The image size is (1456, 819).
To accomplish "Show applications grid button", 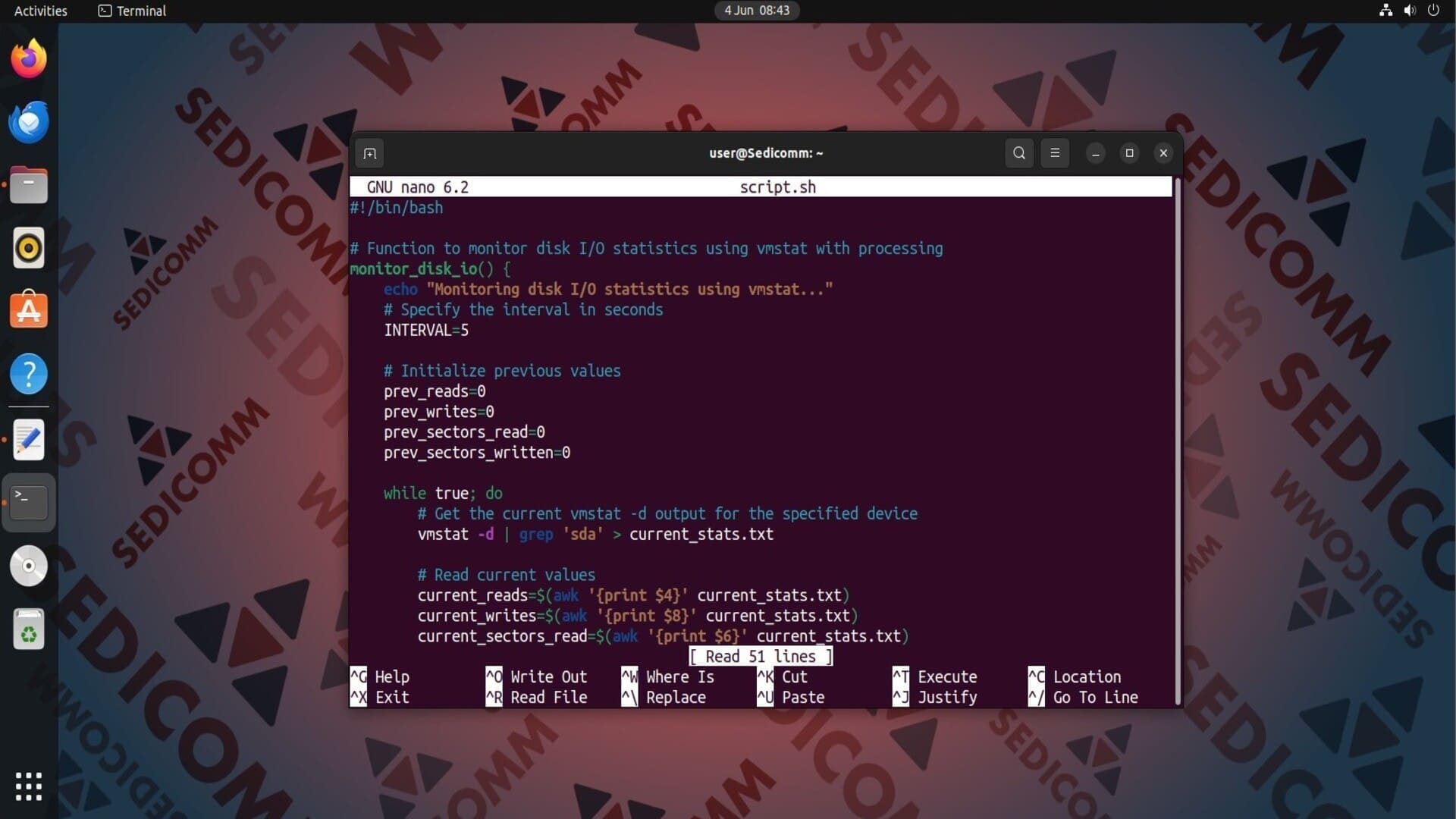I will [29, 786].
